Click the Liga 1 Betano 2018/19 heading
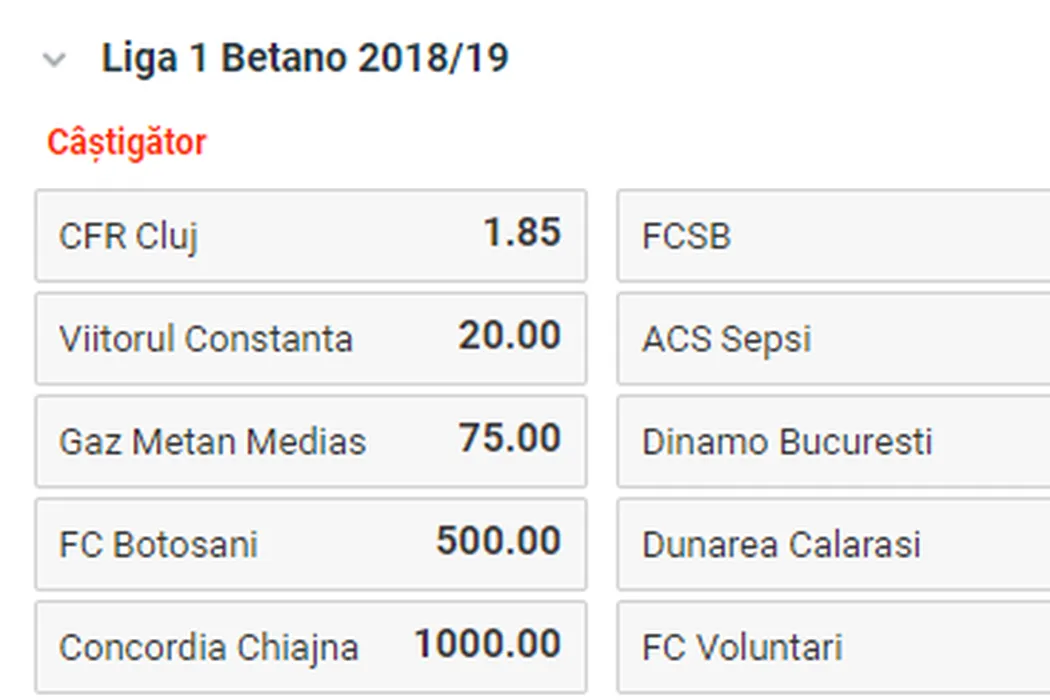This screenshot has height=700, width=1050. [305, 58]
